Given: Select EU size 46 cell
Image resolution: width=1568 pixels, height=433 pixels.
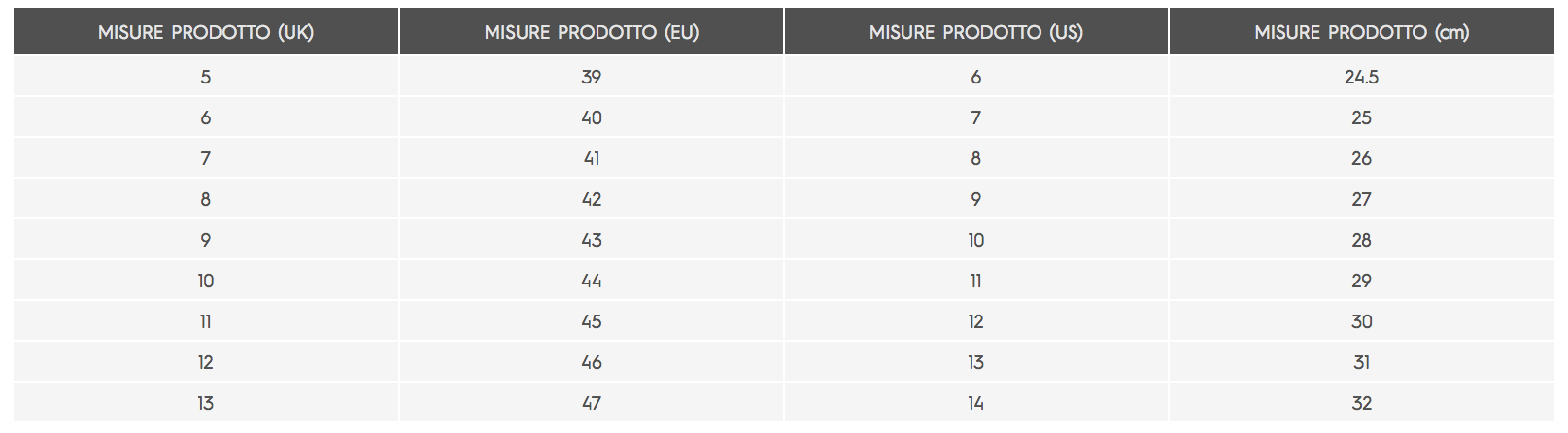Looking at the screenshot, I should coord(592,362).
